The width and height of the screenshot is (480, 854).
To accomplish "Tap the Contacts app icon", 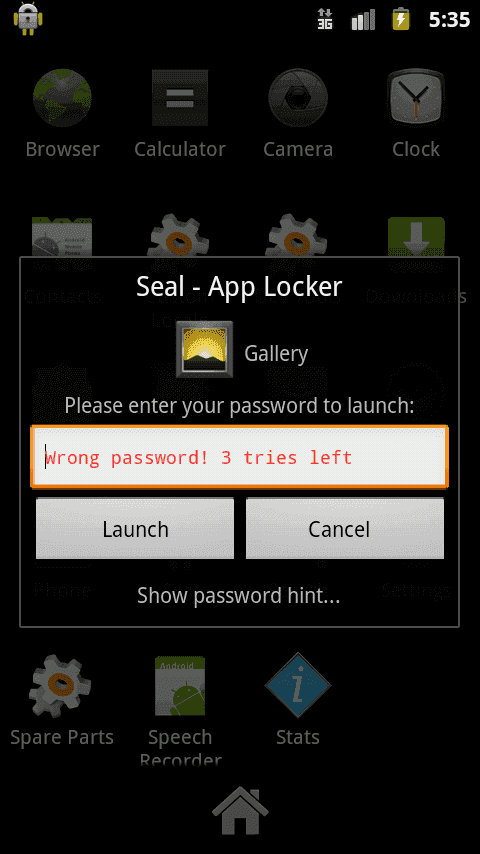I will coord(62,237).
